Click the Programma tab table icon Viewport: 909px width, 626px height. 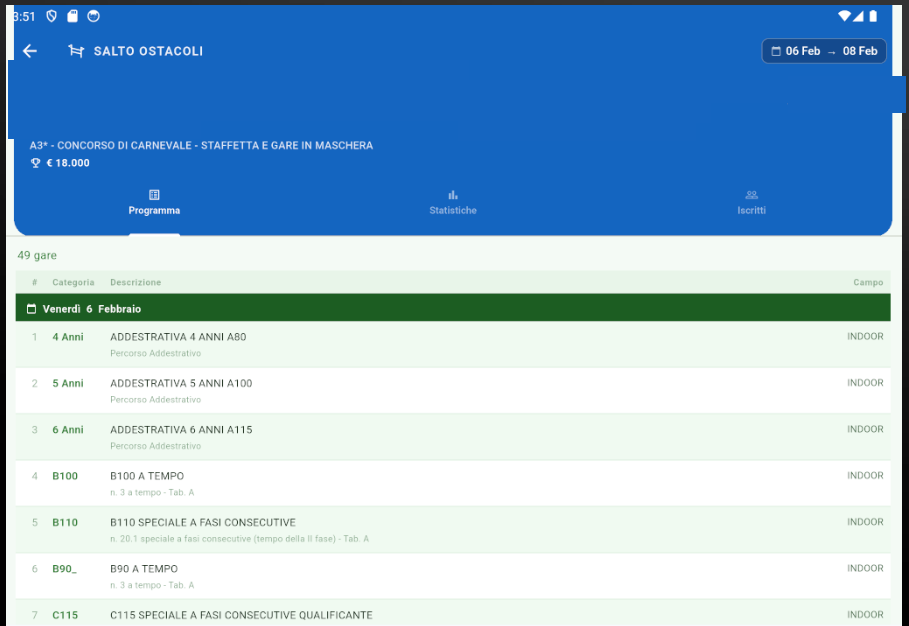[154, 195]
